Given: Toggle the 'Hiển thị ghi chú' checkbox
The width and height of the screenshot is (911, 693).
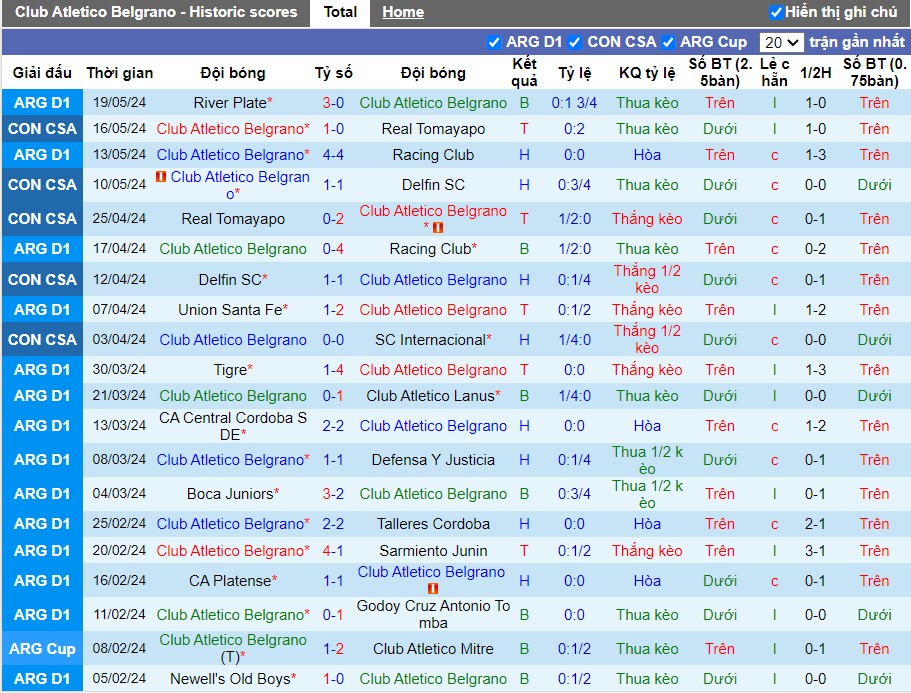Looking at the screenshot, I should (776, 12).
